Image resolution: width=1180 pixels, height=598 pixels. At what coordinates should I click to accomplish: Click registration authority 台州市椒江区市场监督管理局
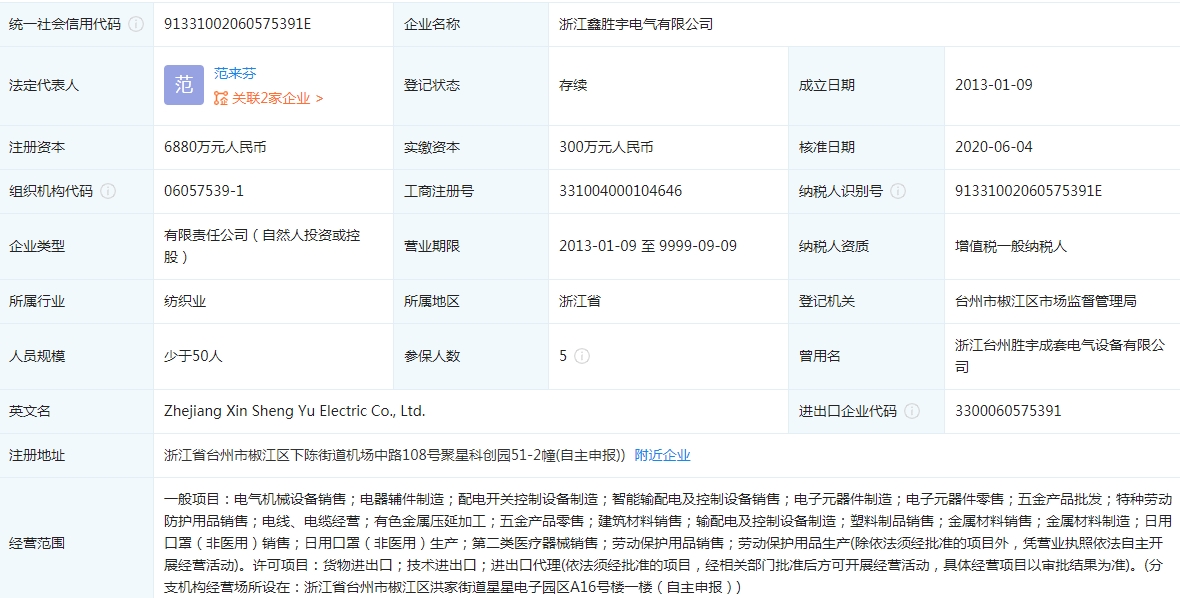tap(1045, 301)
